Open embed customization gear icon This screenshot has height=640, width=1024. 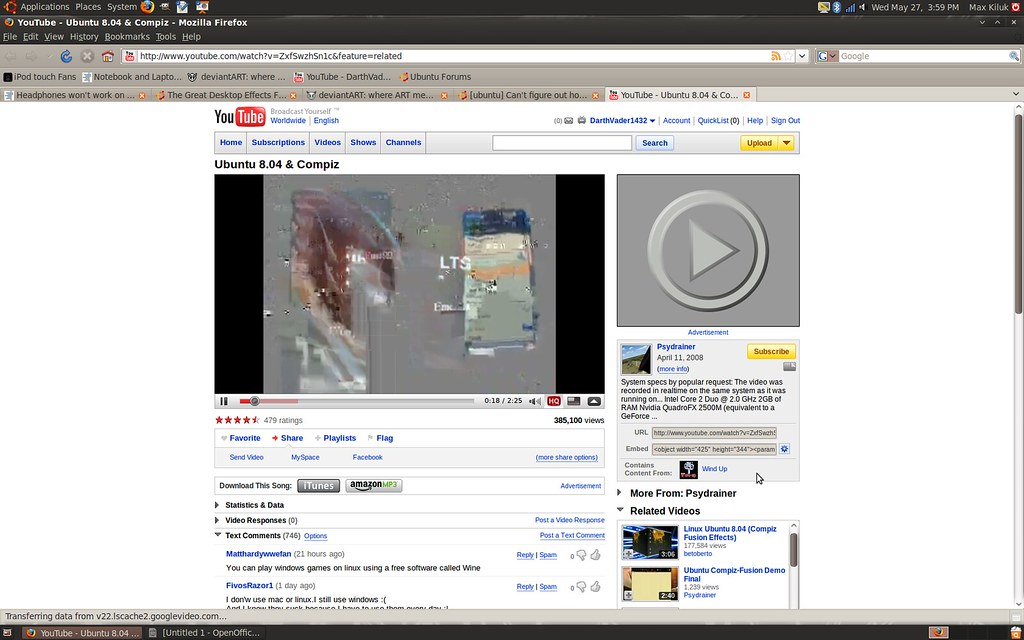pos(785,449)
